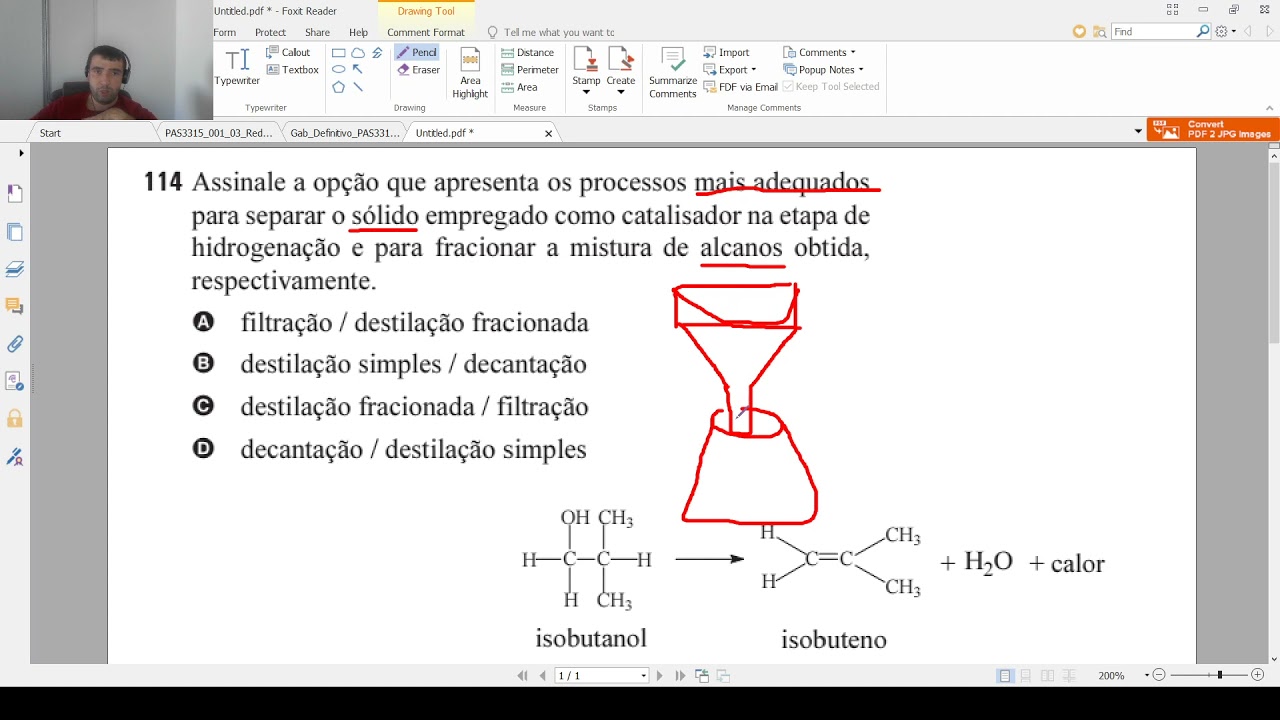Select the Eraser annotation tool
Screen dimensions: 1280x720
pyautogui.click(x=416, y=69)
